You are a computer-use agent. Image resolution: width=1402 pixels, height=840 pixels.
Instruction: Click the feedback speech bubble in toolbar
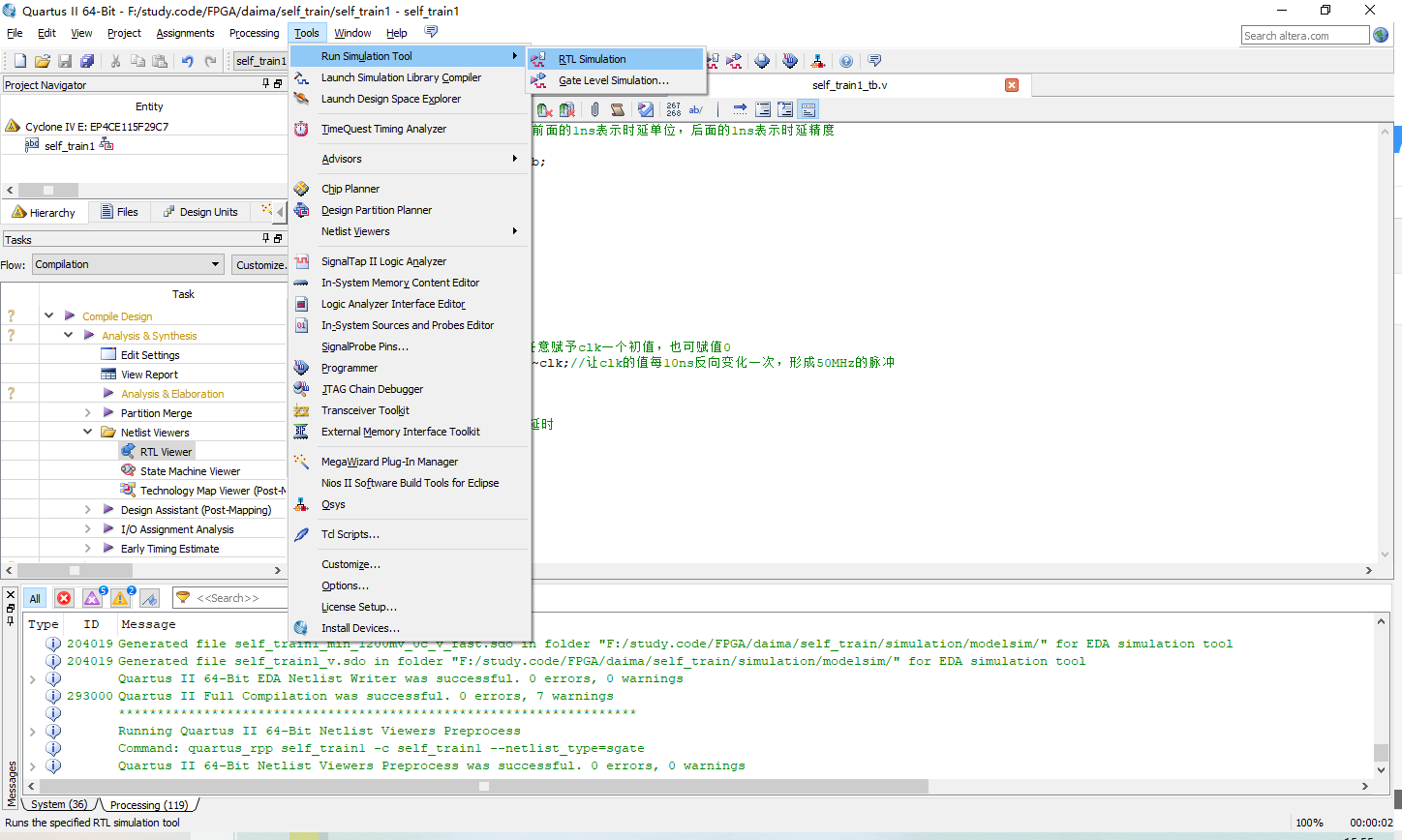(874, 61)
